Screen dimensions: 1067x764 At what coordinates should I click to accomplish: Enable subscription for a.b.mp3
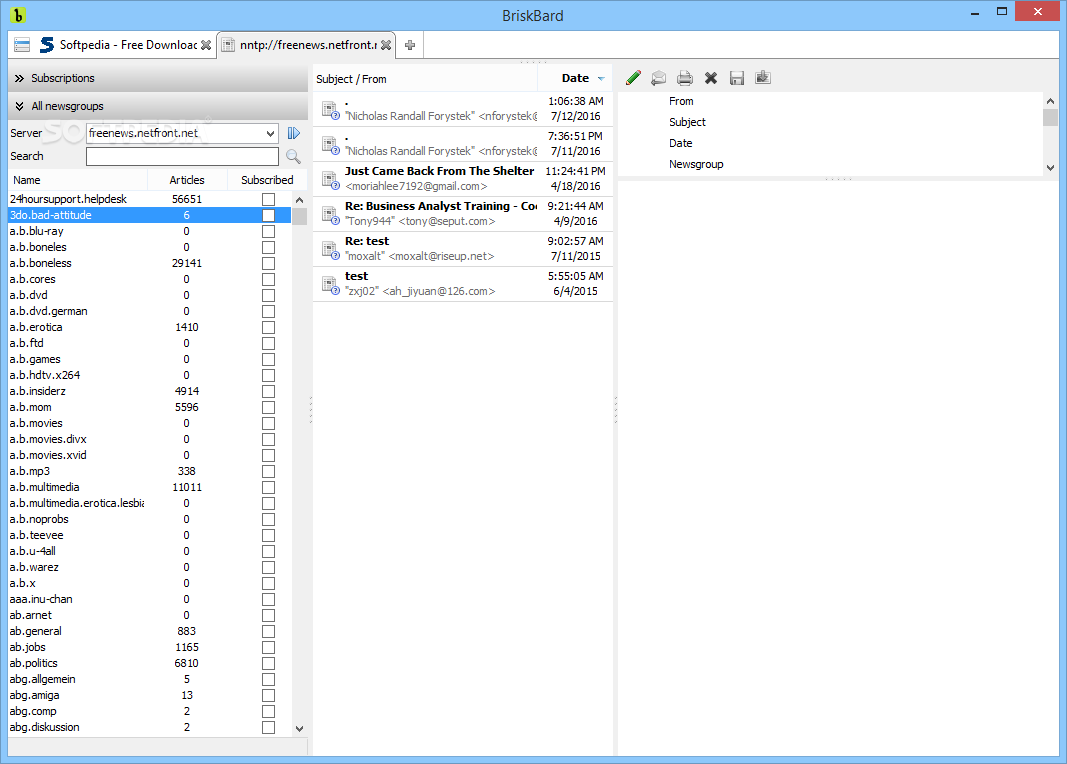click(x=269, y=471)
